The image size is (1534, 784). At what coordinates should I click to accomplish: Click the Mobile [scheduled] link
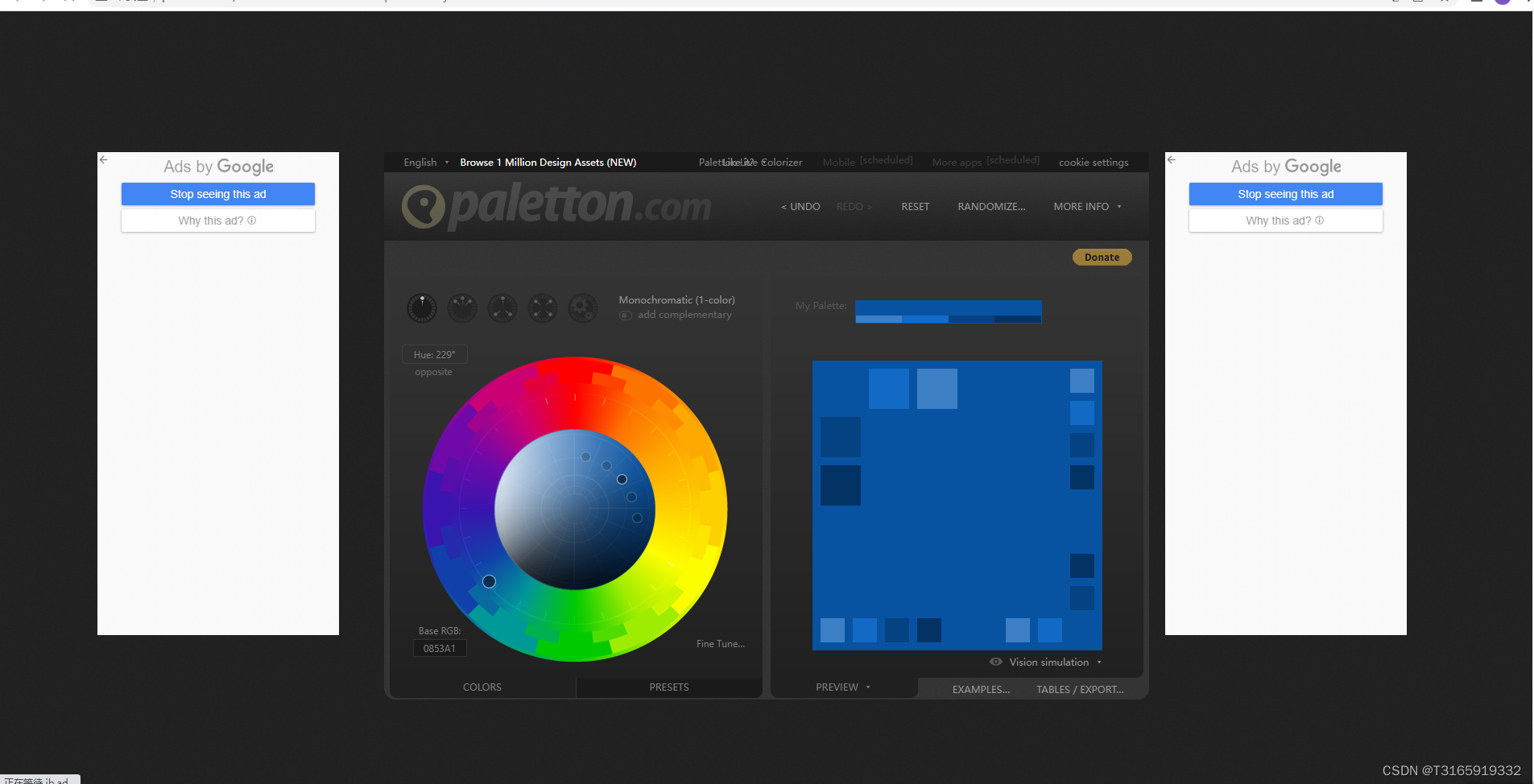click(868, 161)
